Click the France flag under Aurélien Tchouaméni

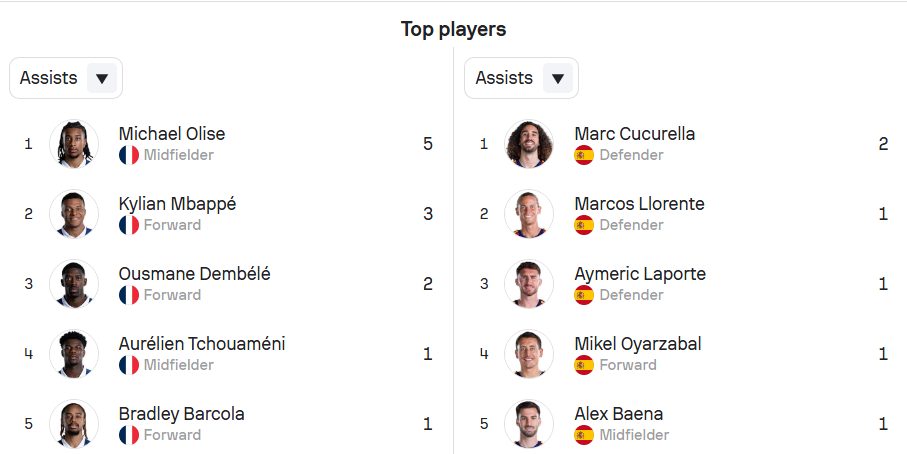click(x=129, y=365)
